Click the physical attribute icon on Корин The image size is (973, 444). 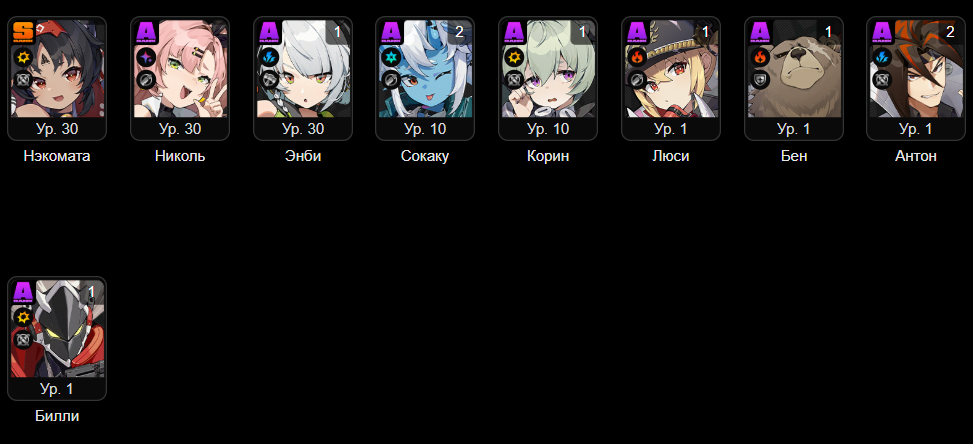(x=514, y=58)
